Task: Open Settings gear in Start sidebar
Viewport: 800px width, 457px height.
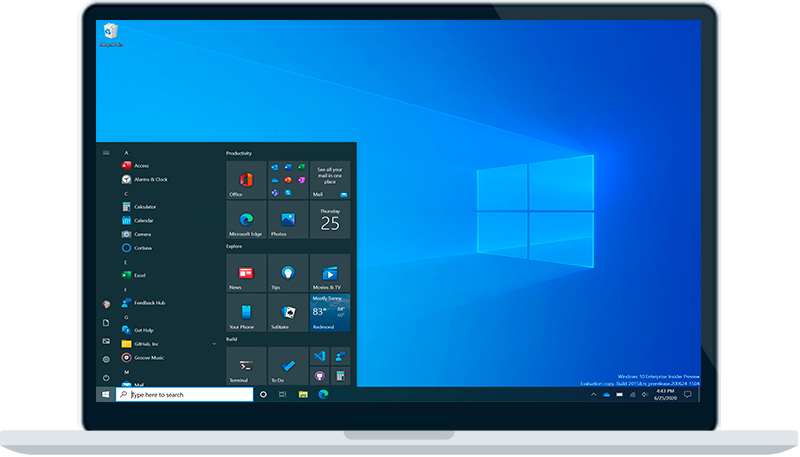Action: point(106,359)
